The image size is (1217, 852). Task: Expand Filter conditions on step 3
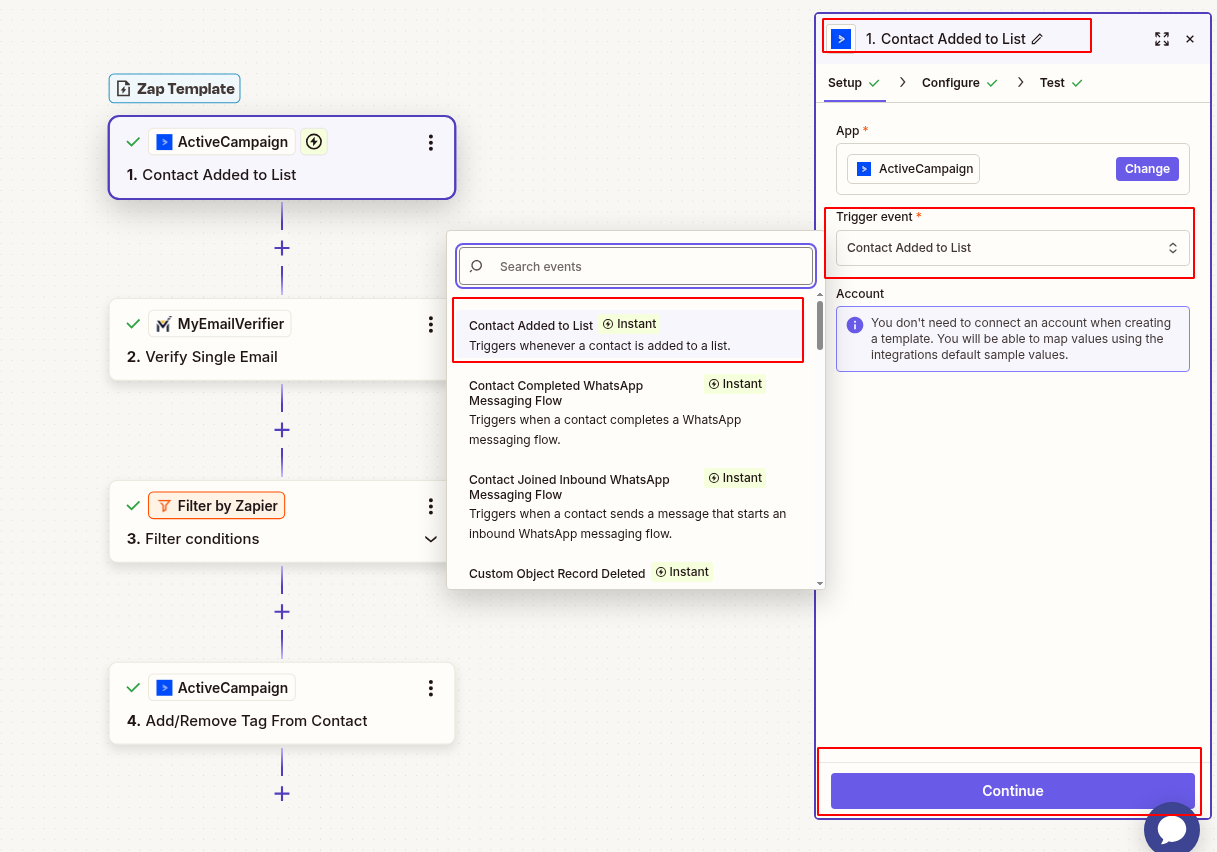(431, 538)
